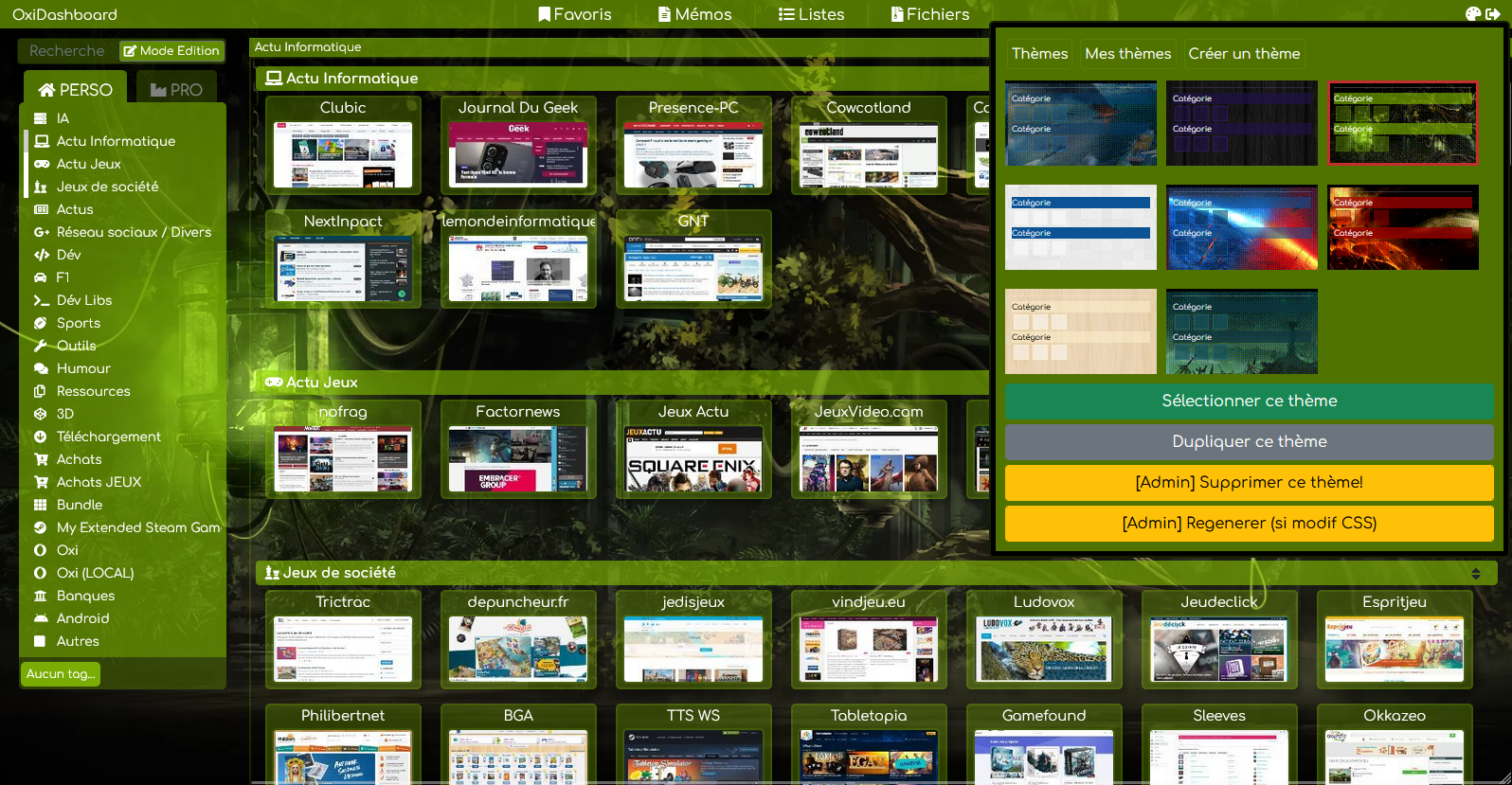This screenshot has width=1512, height=785.
Task: Click the My Extended Steam icon
Action: (41, 527)
